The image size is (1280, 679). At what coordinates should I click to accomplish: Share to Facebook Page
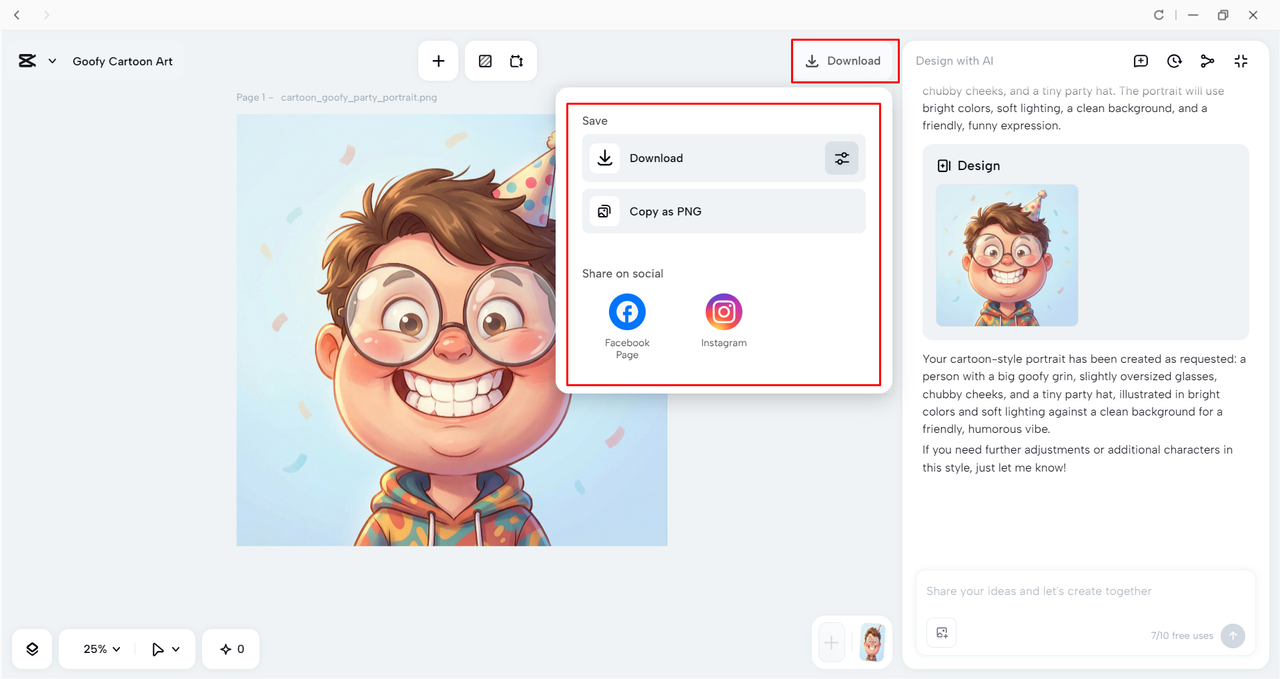(627, 326)
